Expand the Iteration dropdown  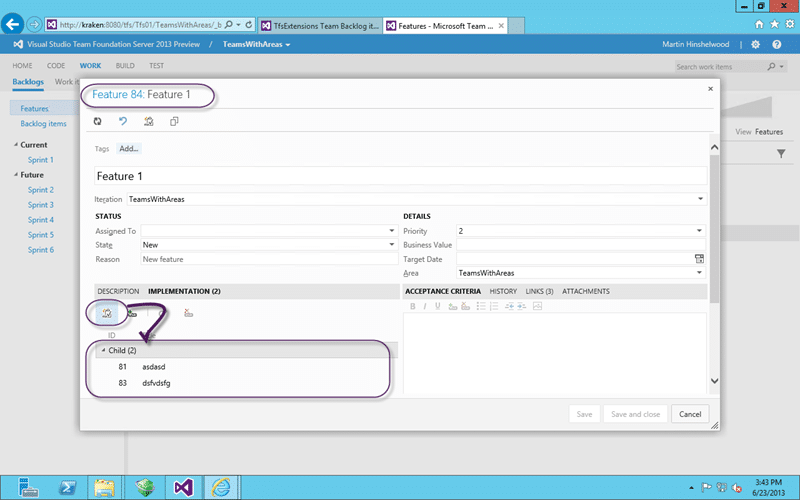pyautogui.click(x=700, y=199)
